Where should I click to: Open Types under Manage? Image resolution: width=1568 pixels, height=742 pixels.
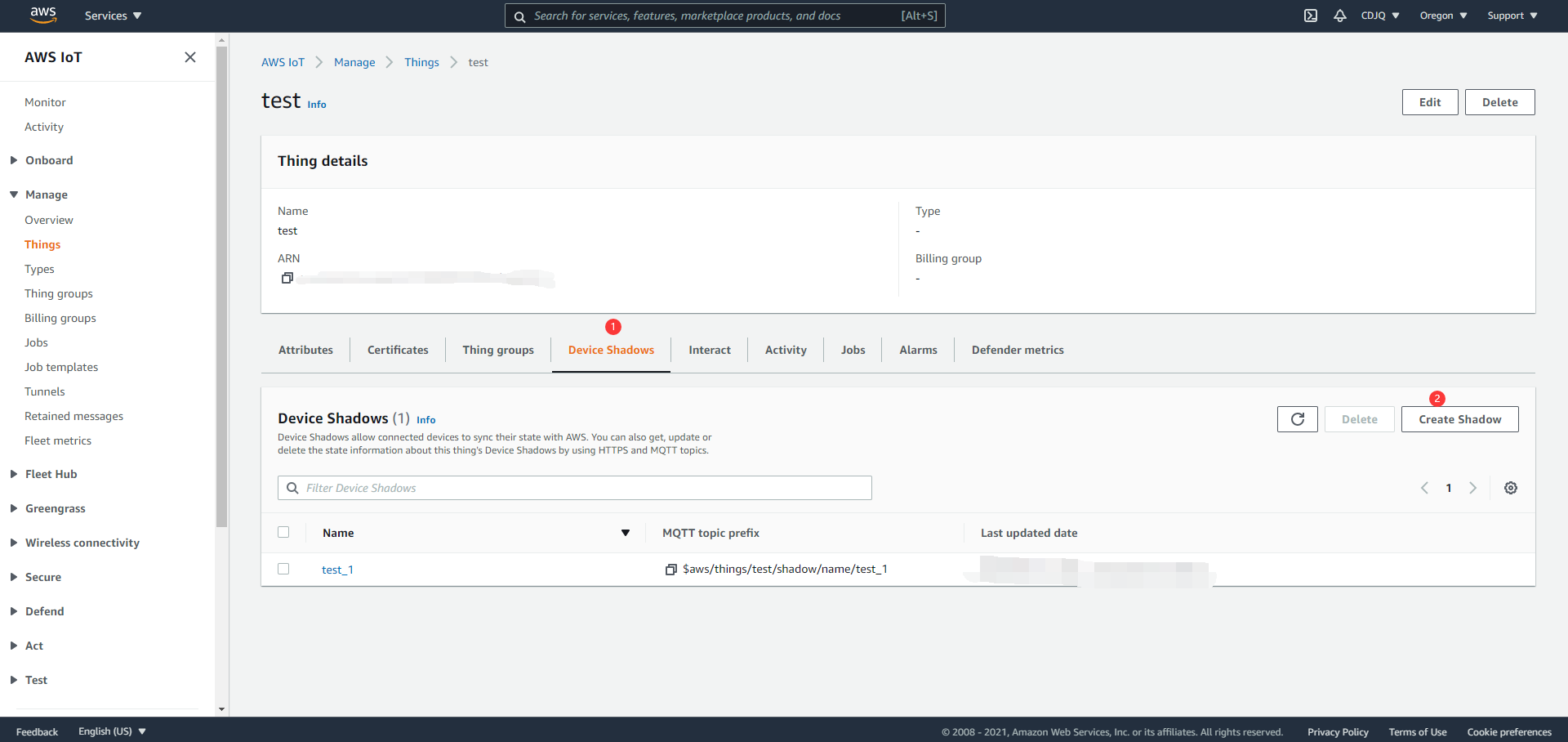[39, 269]
